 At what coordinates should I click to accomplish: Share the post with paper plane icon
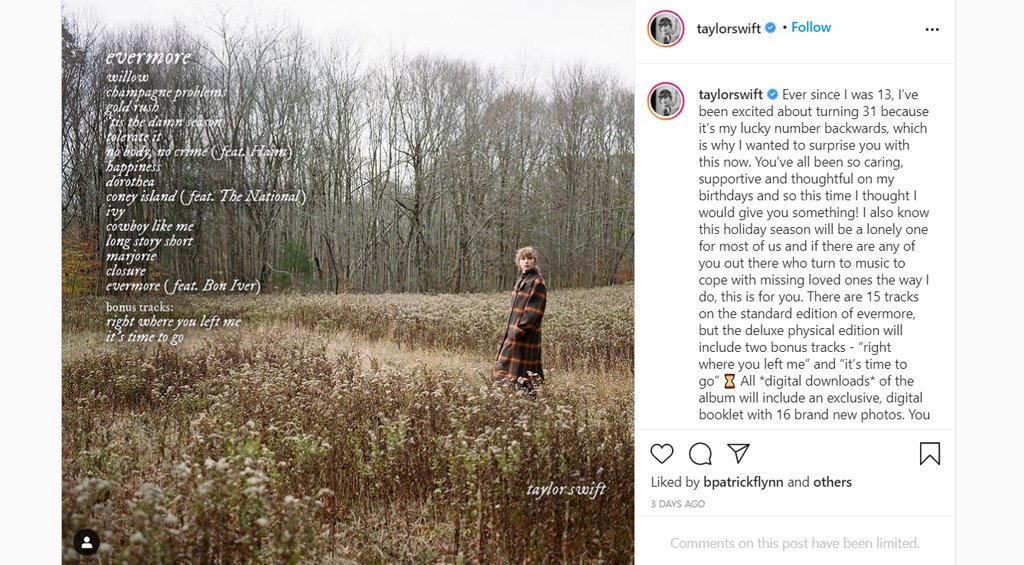point(738,453)
